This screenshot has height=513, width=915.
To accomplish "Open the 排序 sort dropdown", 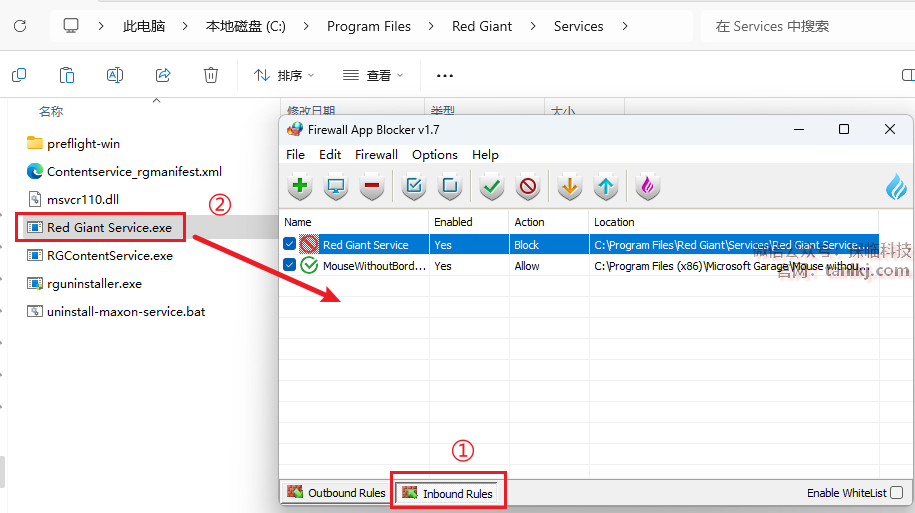I will pos(284,75).
